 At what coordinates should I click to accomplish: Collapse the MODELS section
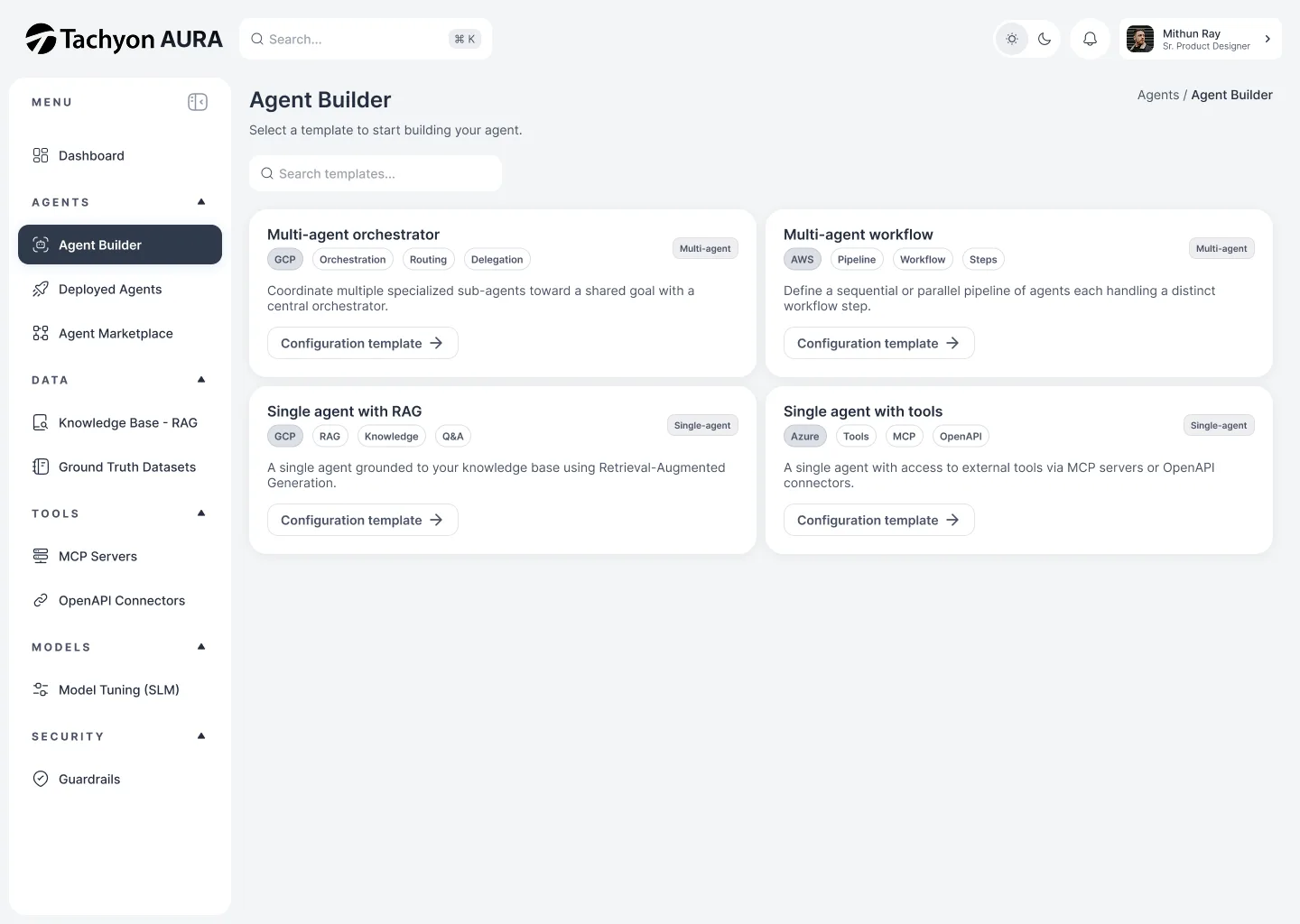(x=201, y=647)
